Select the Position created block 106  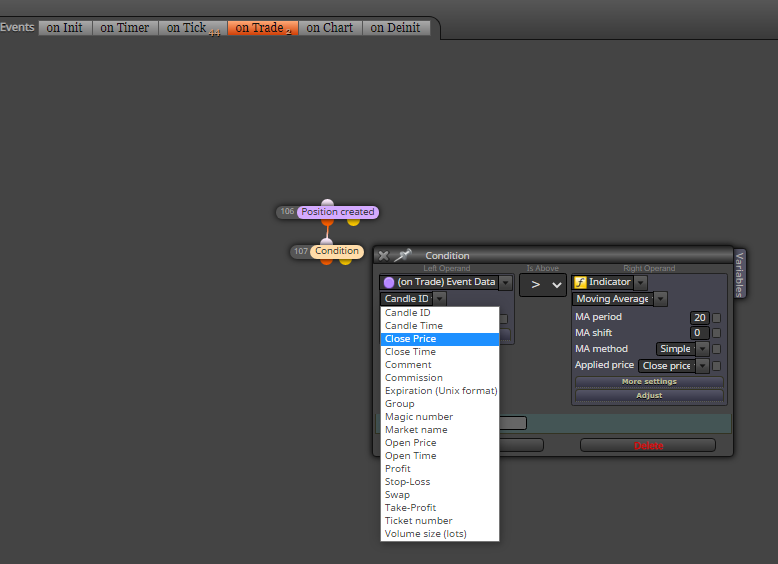tap(338, 212)
